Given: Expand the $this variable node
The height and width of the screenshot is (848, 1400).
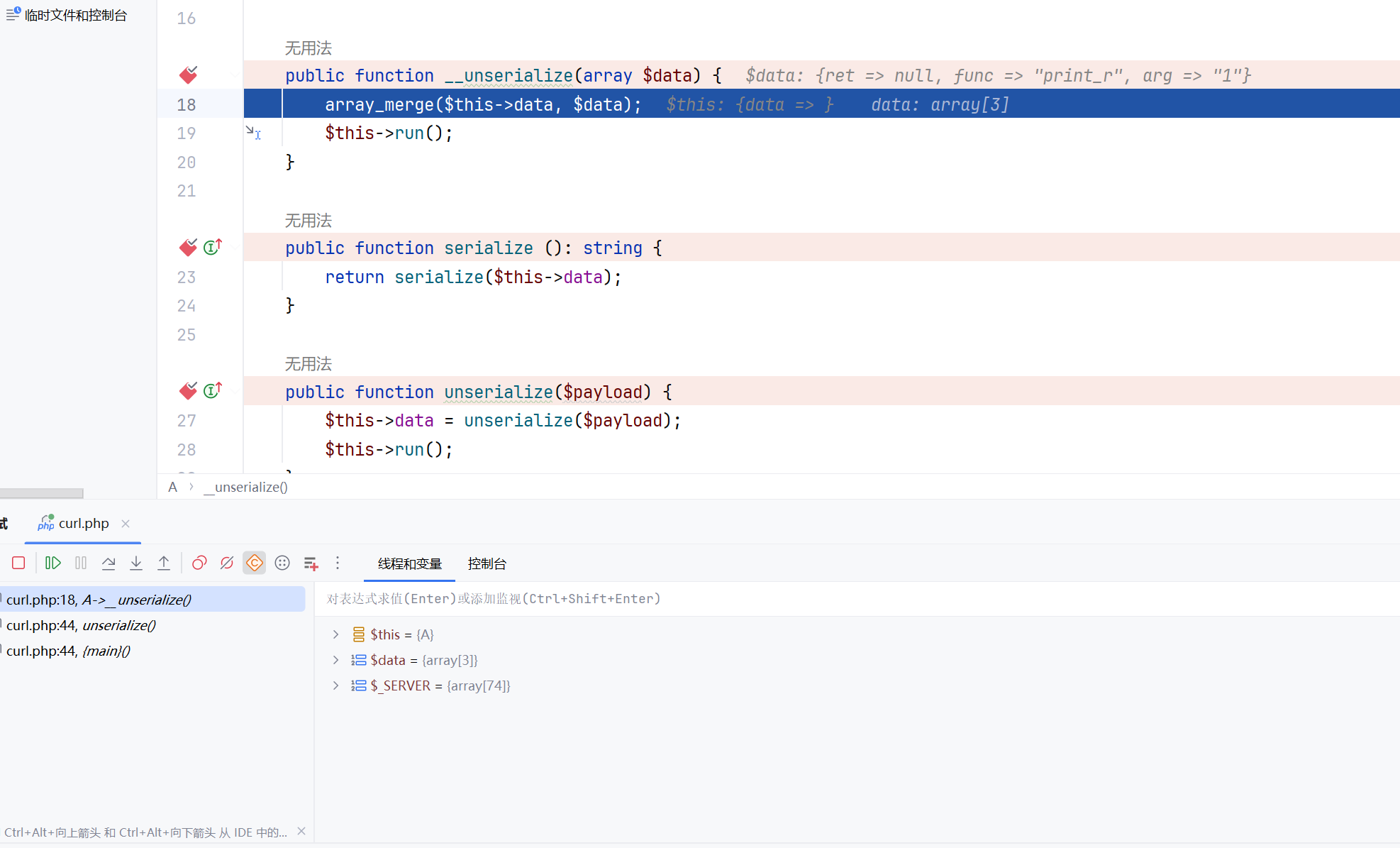Looking at the screenshot, I should 336,634.
